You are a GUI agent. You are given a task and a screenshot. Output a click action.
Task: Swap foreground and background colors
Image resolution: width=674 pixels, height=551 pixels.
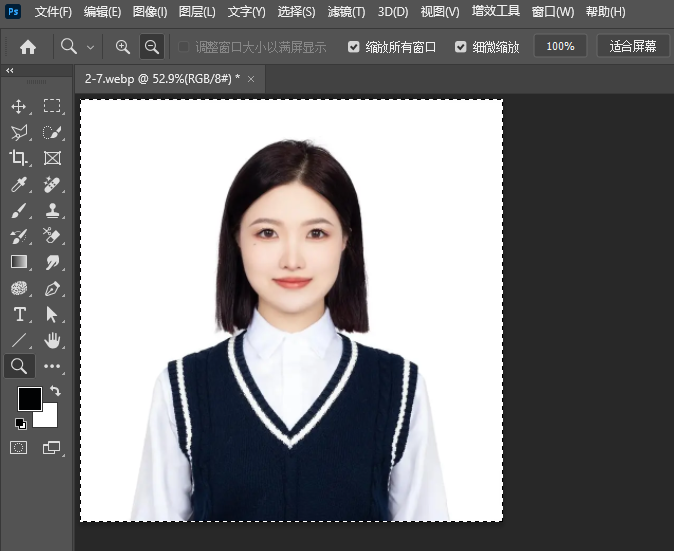pyautogui.click(x=55, y=391)
